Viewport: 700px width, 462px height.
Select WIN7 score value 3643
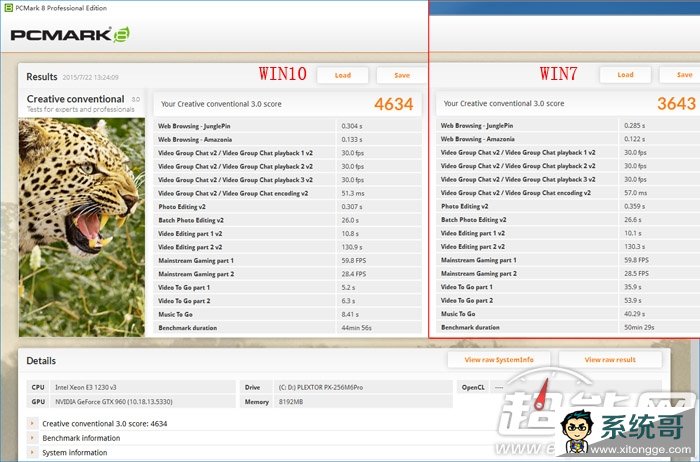(676, 104)
